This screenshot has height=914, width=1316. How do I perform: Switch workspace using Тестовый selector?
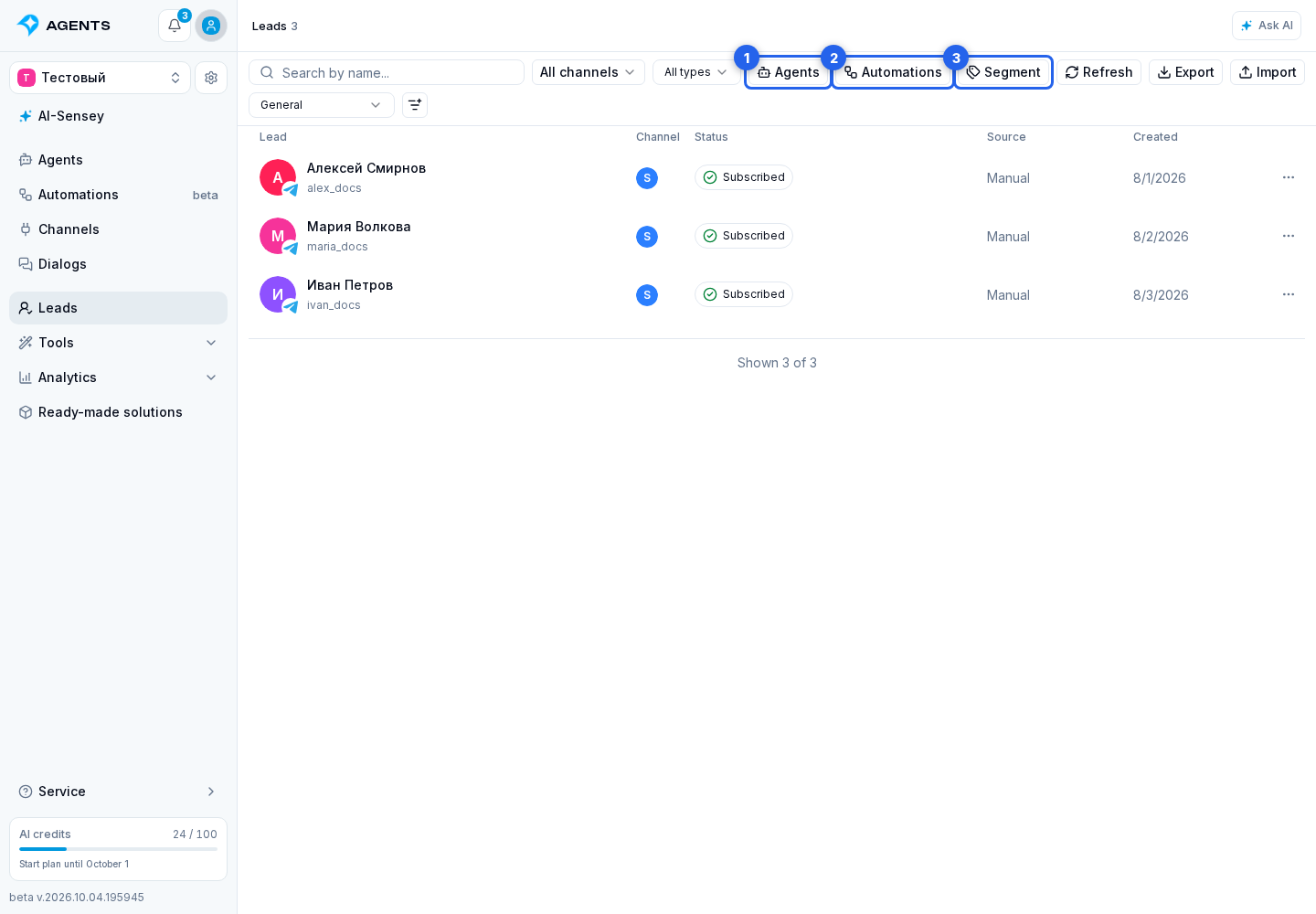point(100,78)
